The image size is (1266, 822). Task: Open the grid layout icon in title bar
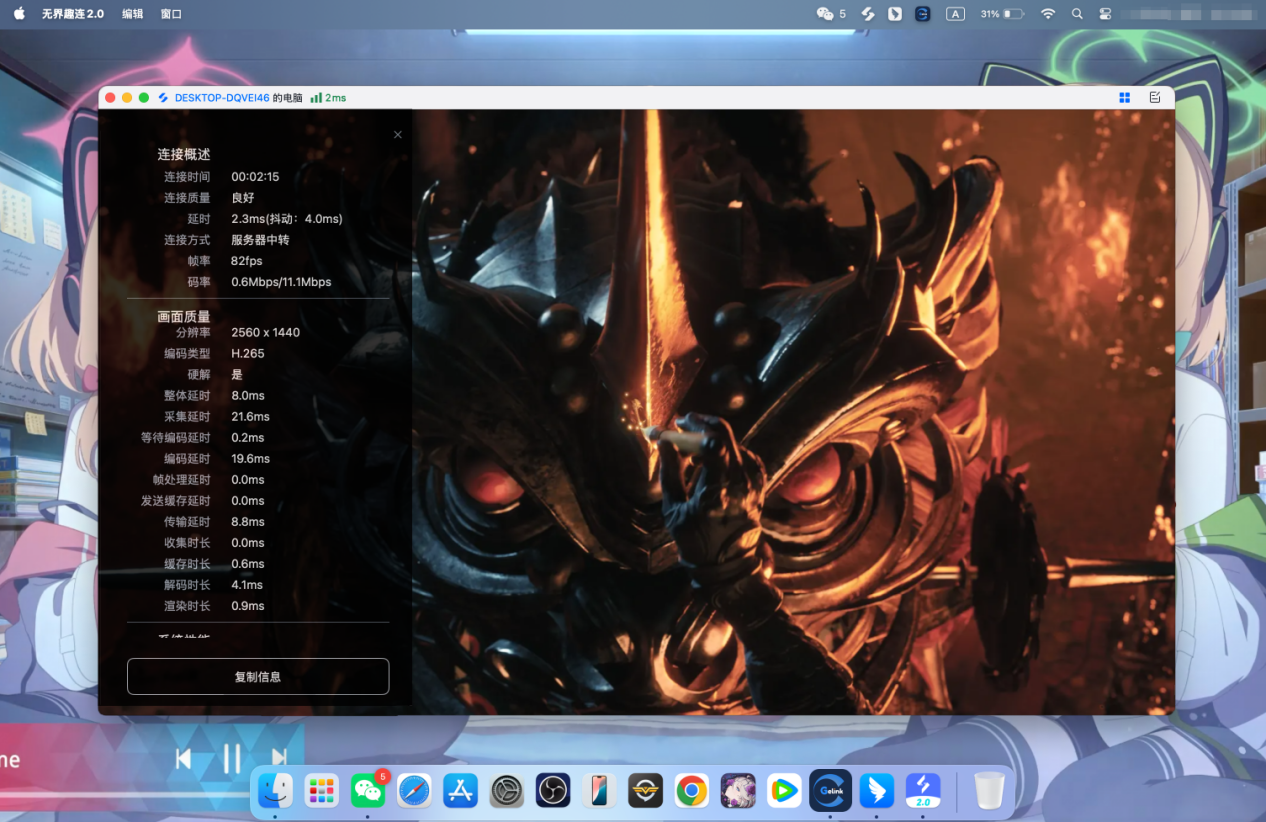[1125, 97]
